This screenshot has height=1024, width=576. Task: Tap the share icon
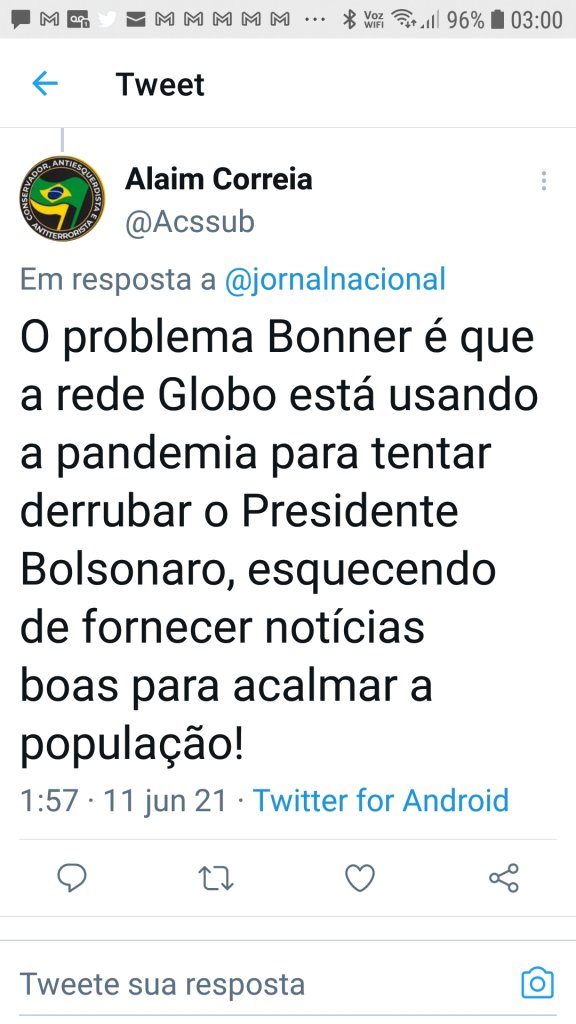(x=504, y=878)
